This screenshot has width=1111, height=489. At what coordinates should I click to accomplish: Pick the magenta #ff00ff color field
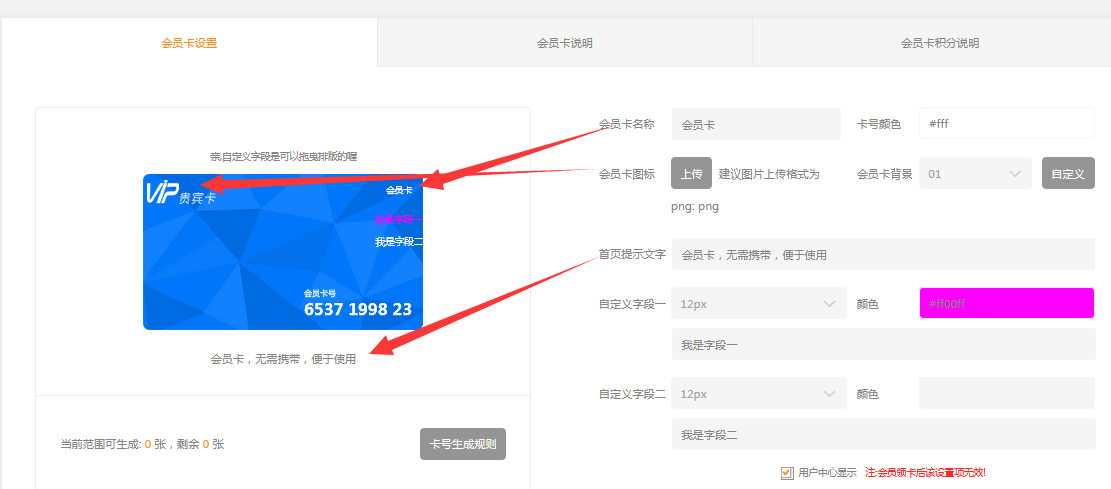pos(1006,303)
